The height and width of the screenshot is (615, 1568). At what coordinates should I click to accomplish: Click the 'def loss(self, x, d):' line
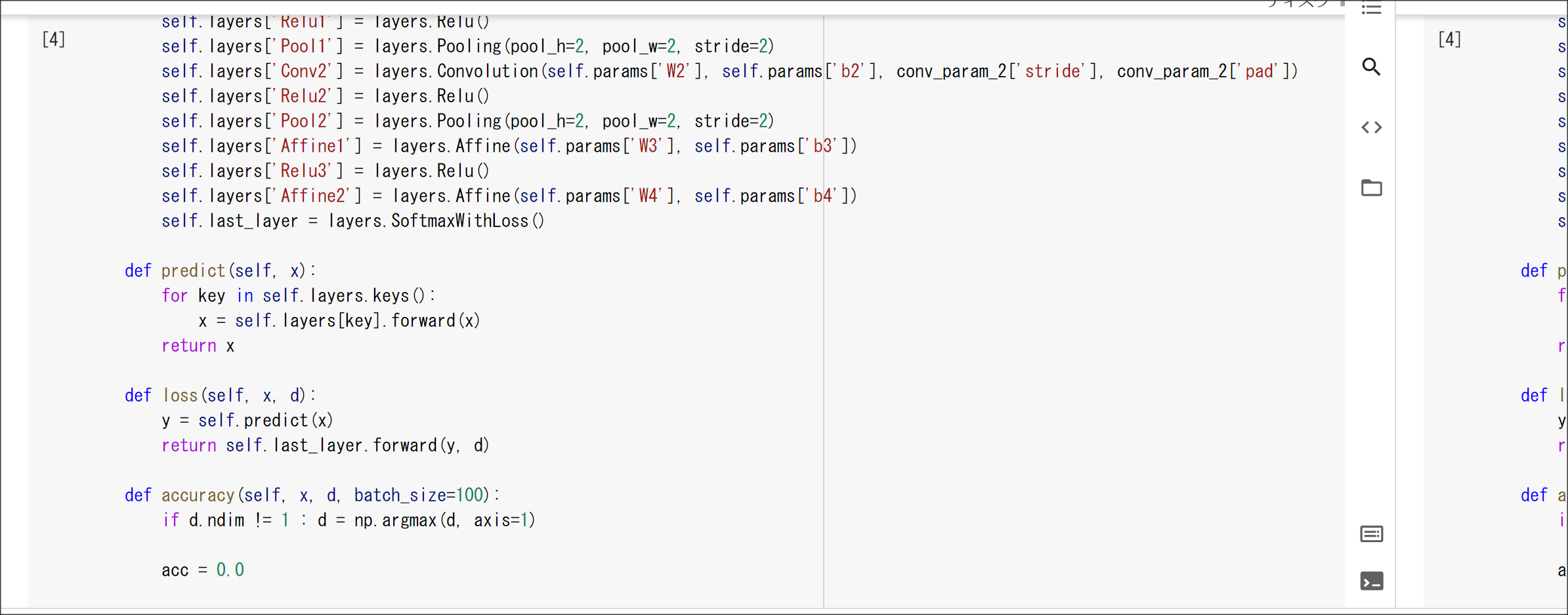click(x=221, y=396)
